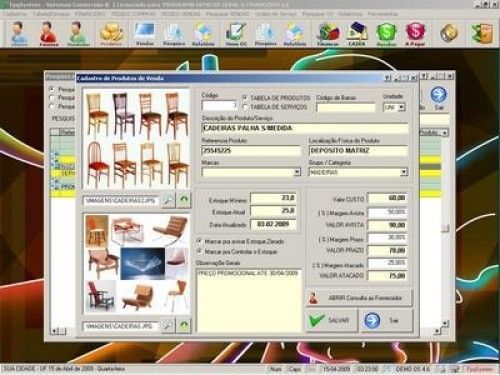Click green refresh beside IMAGENS\CADEIRAS.JPG path

point(184,326)
